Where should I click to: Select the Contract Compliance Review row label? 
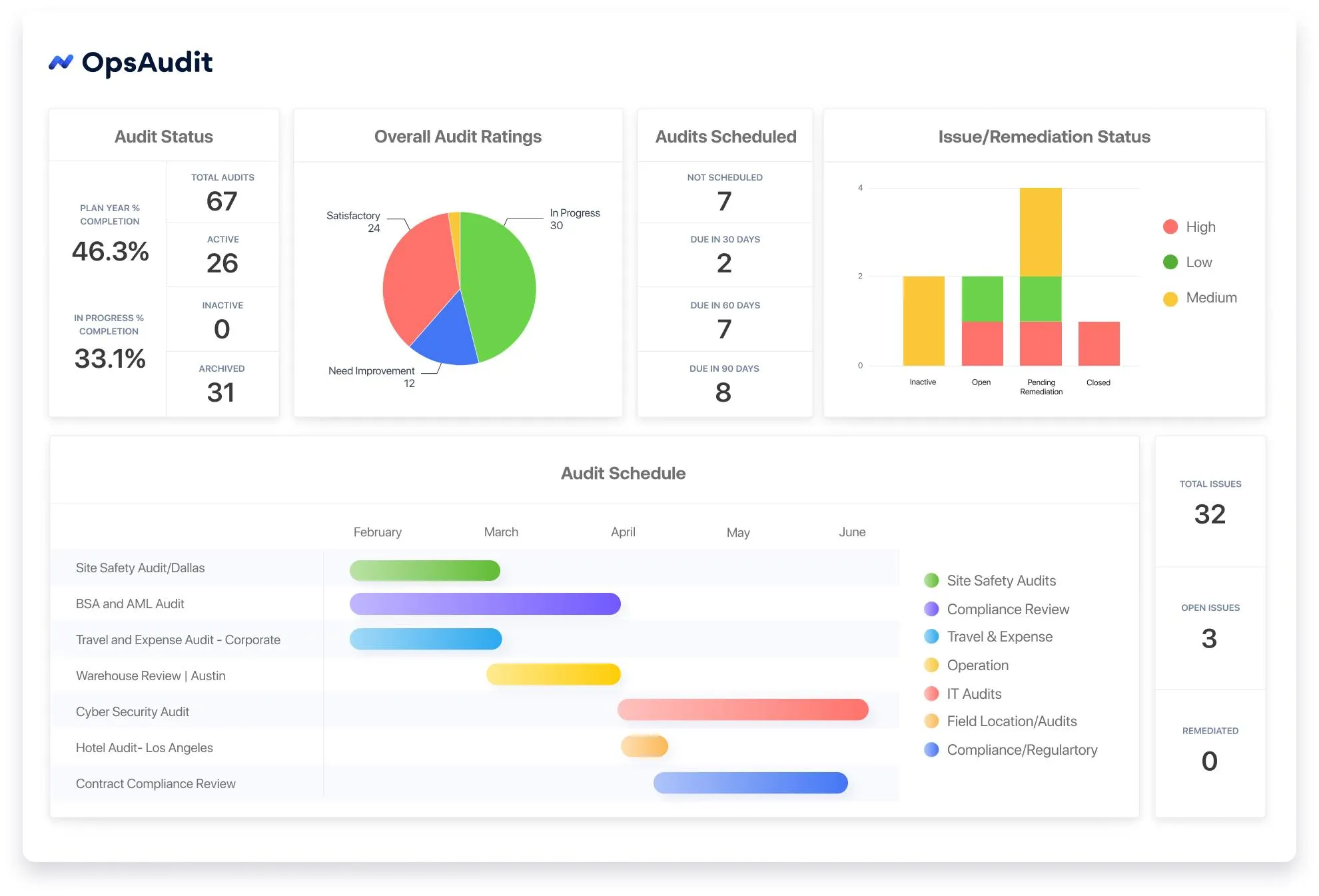(x=156, y=783)
